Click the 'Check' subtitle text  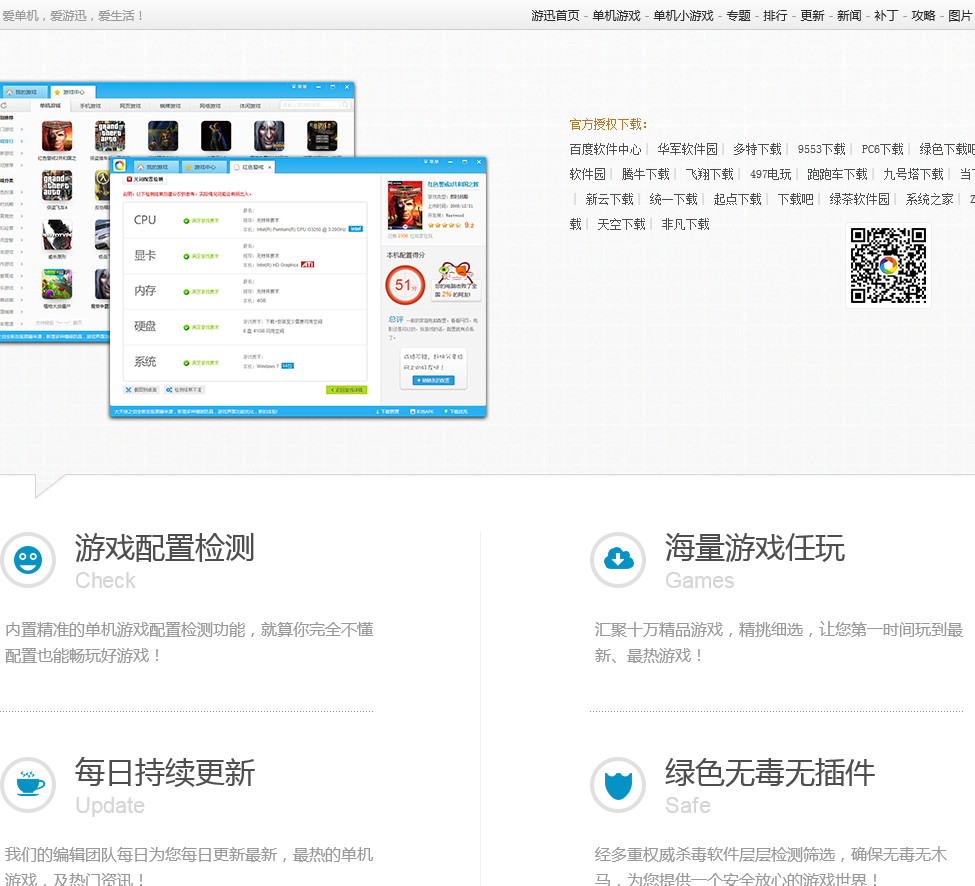[x=105, y=580]
